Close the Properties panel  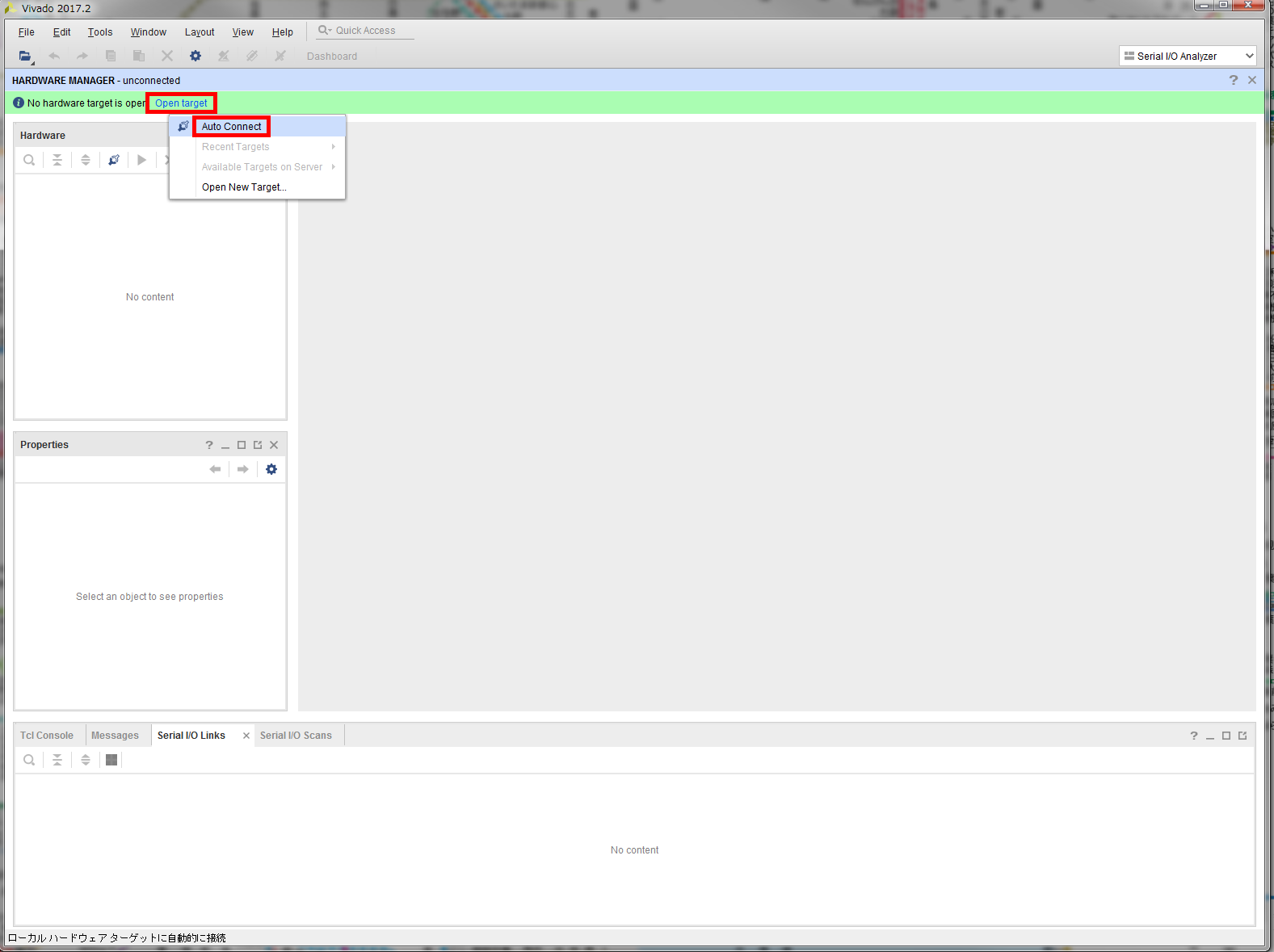point(274,445)
